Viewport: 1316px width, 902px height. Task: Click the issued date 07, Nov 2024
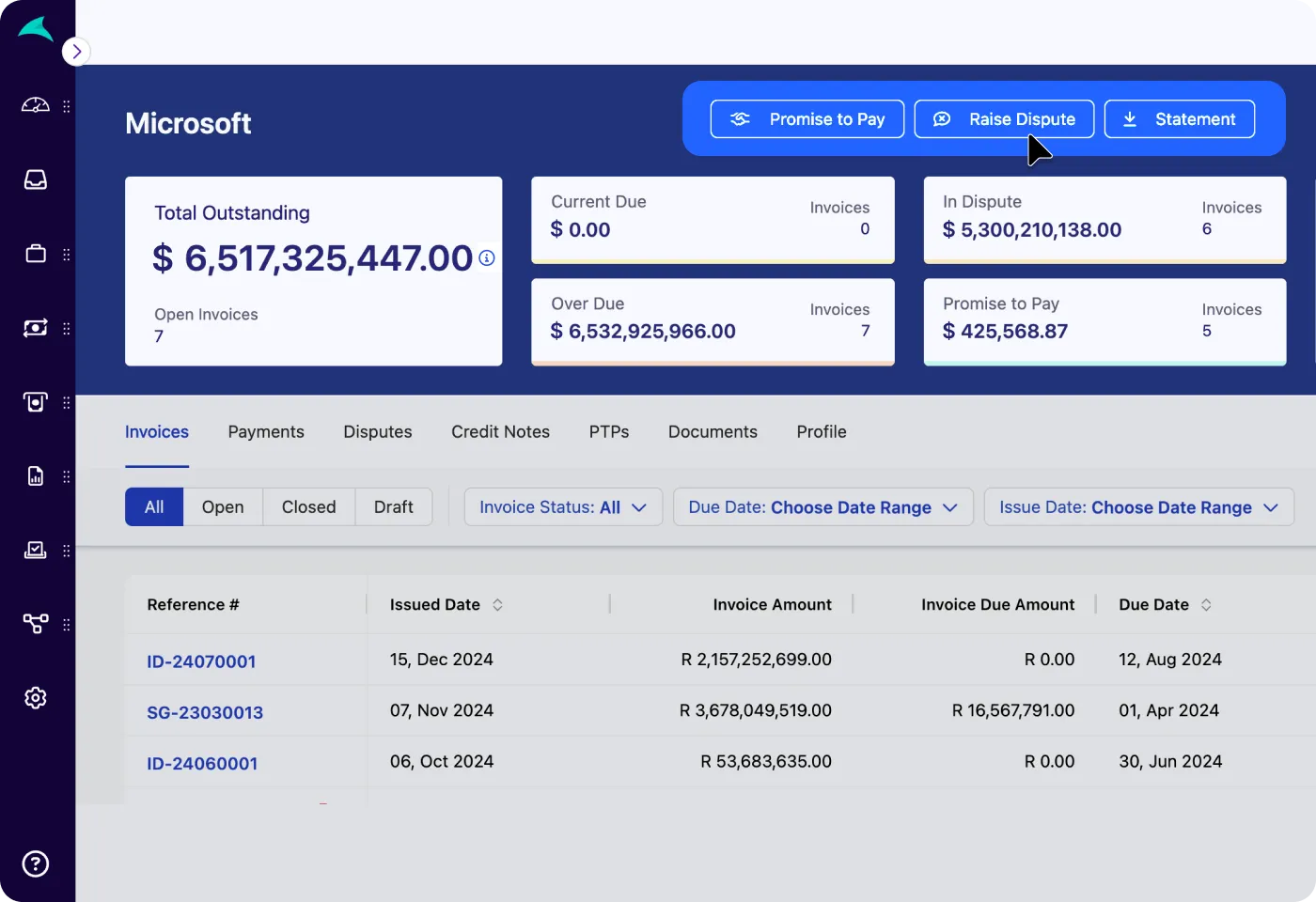point(442,710)
